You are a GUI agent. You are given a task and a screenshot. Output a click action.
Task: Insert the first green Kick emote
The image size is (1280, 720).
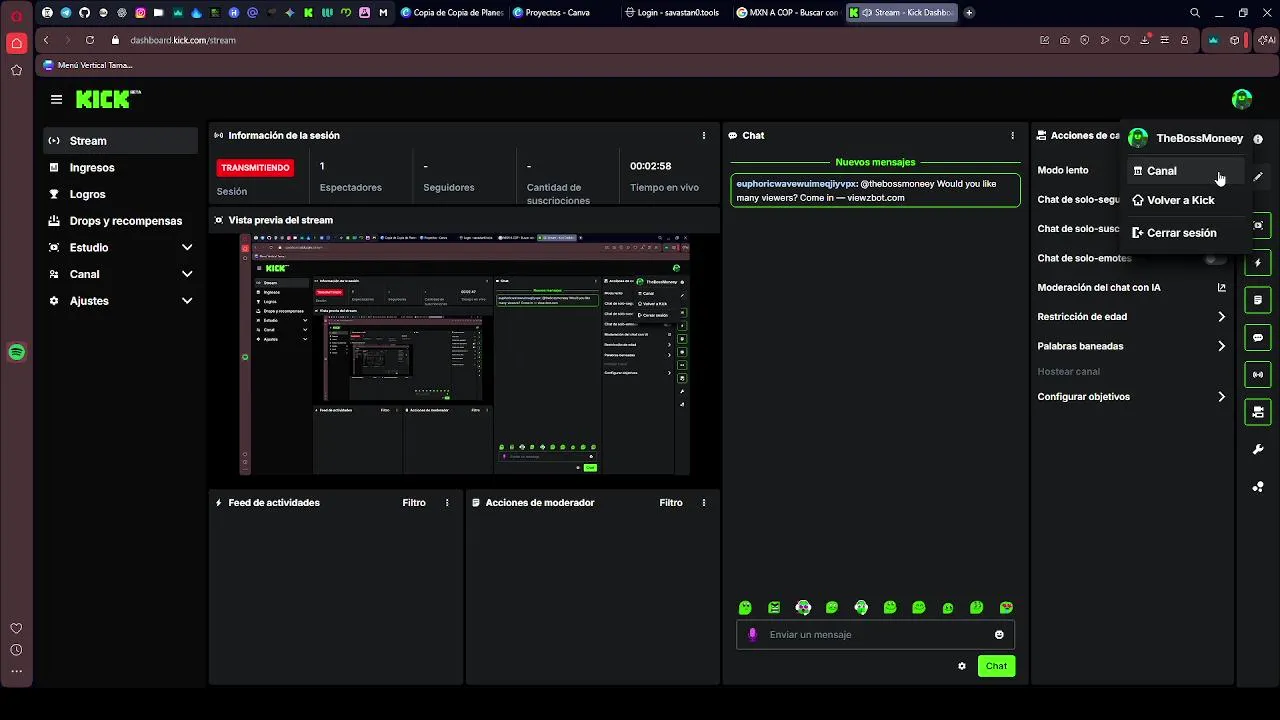[x=745, y=607]
